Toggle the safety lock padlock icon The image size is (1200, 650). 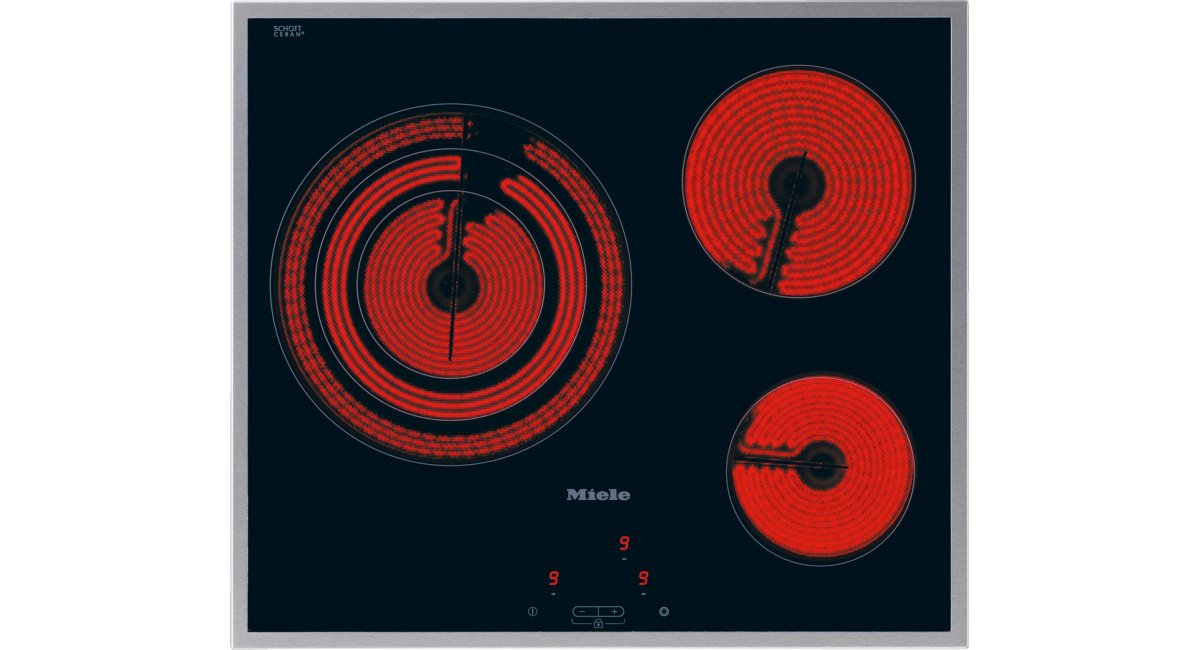598,623
